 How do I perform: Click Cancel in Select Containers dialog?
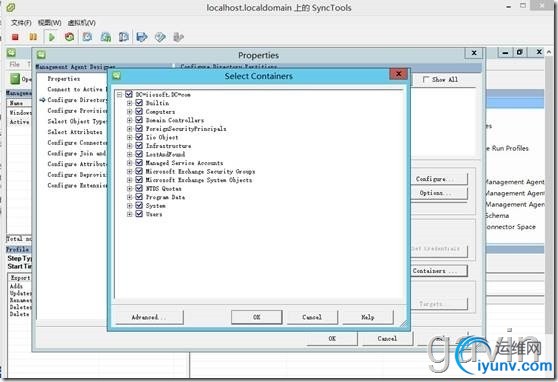tap(312, 317)
